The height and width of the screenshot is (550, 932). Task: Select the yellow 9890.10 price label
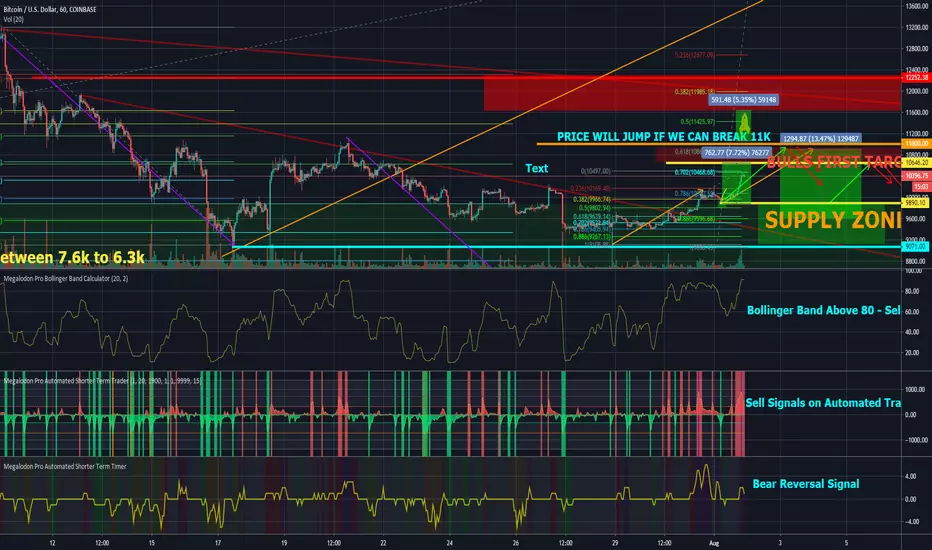[x=916, y=203]
